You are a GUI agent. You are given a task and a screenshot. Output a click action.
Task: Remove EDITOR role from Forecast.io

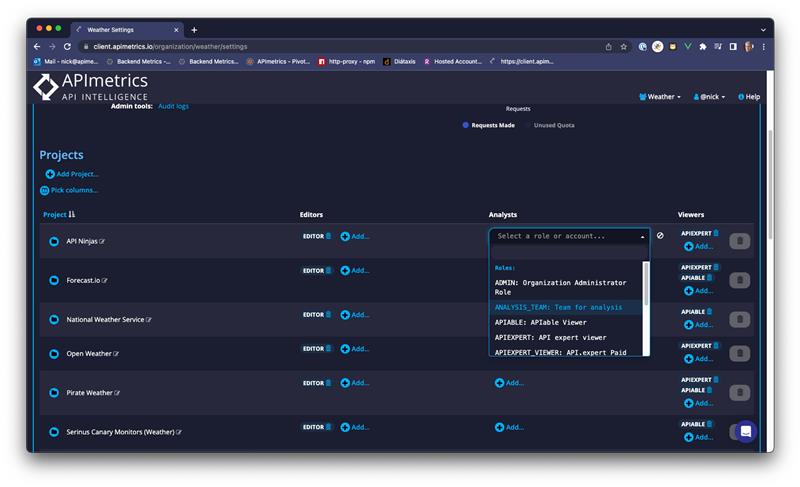(329, 270)
